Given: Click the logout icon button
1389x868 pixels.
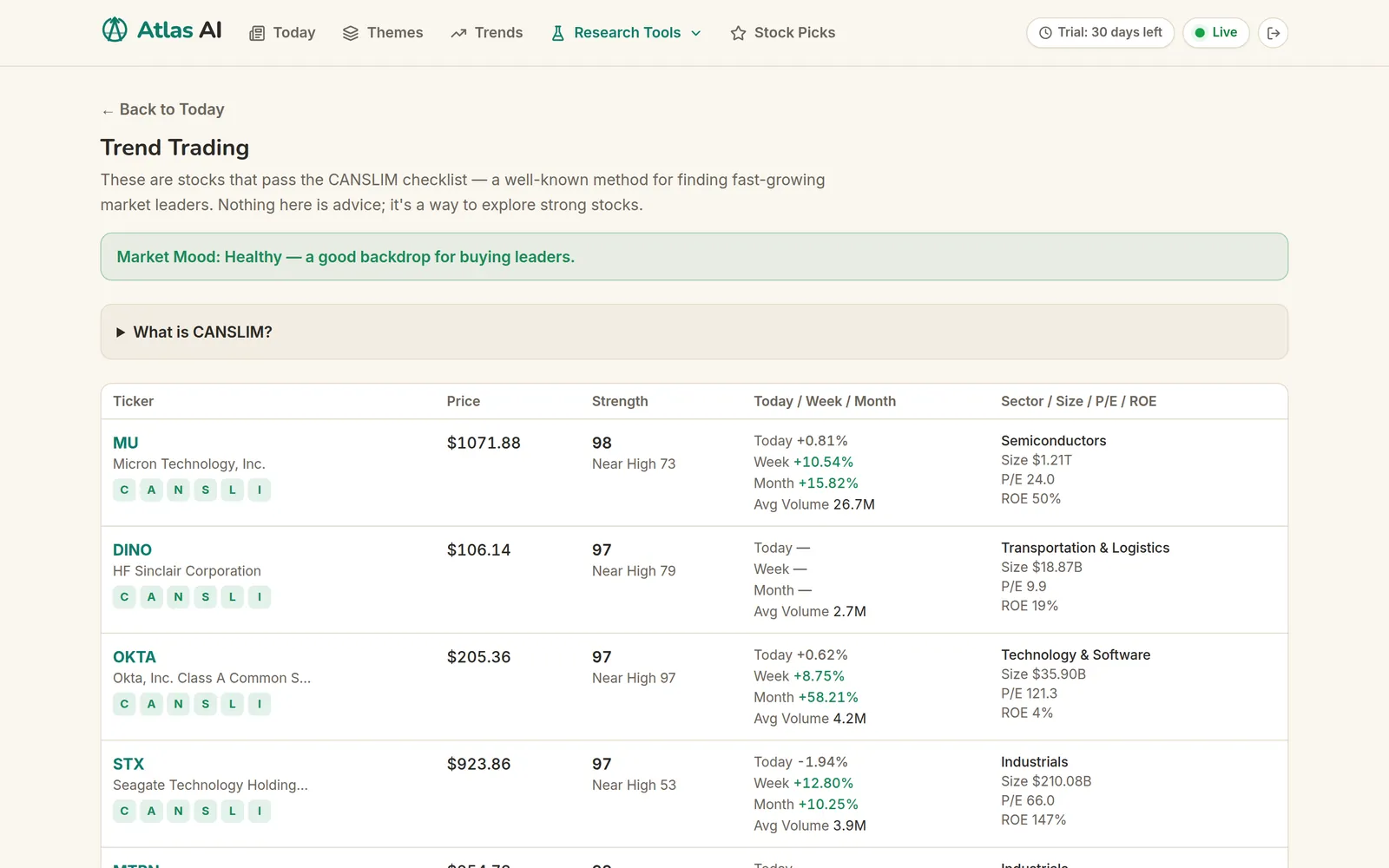Looking at the screenshot, I should pyautogui.click(x=1274, y=33).
